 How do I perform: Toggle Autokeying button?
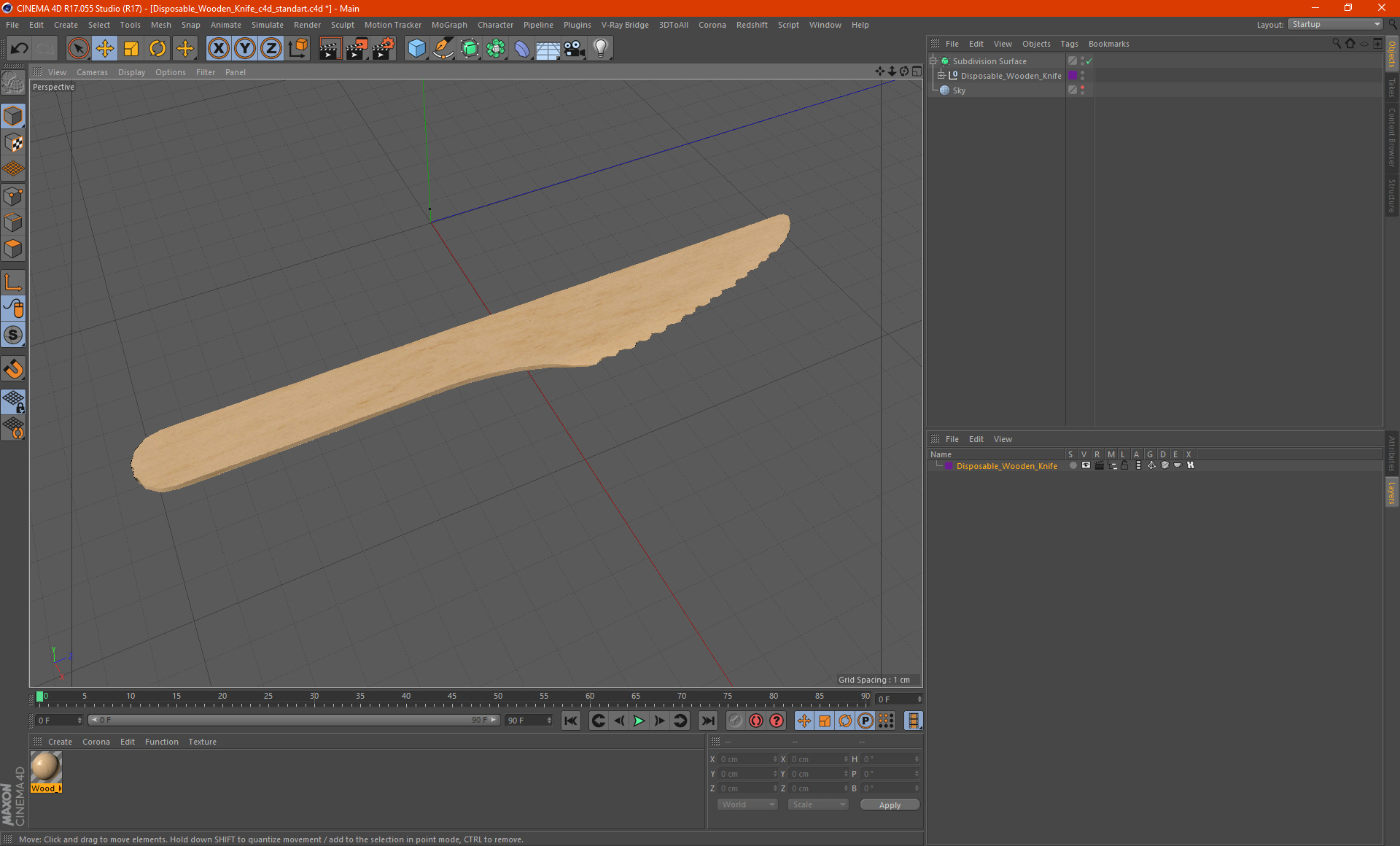point(756,721)
